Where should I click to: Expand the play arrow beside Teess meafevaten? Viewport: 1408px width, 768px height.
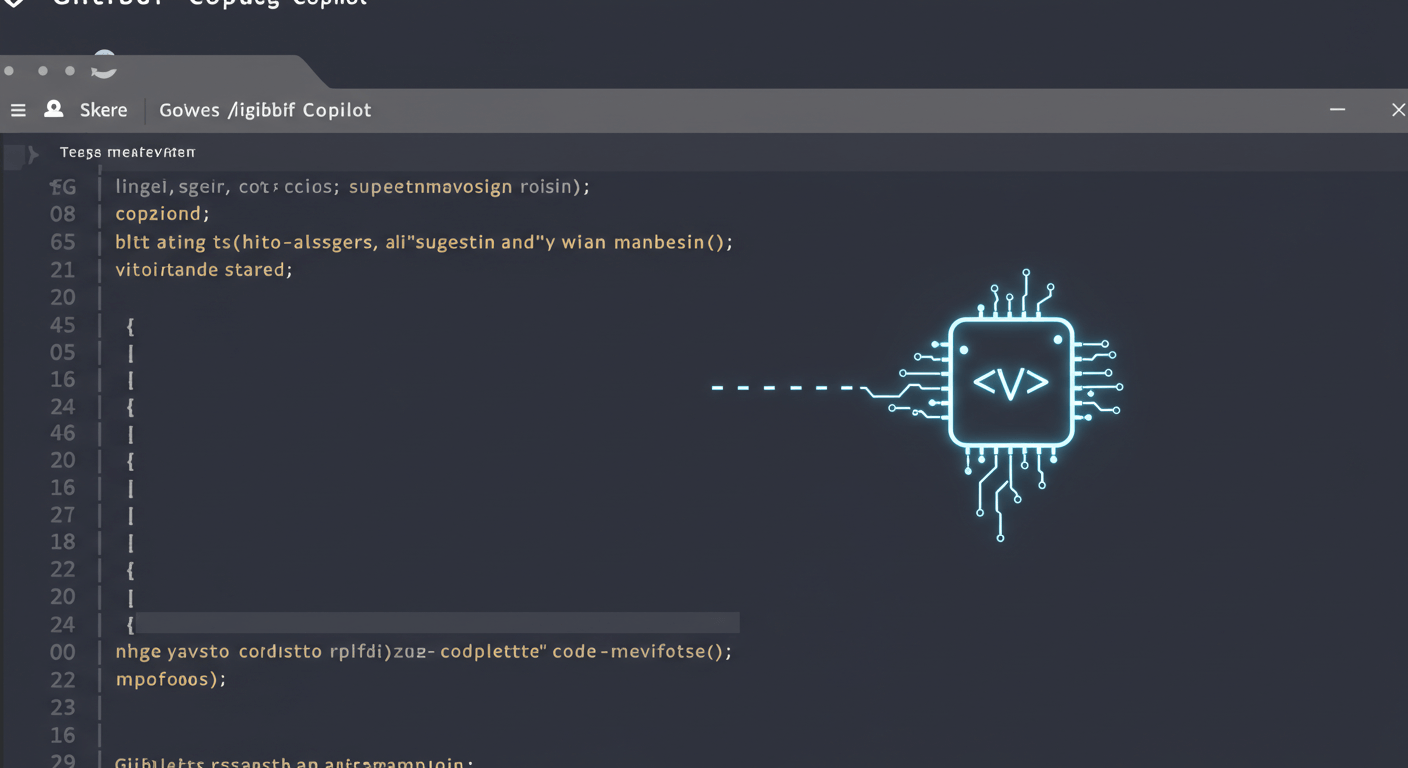[x=33, y=153]
